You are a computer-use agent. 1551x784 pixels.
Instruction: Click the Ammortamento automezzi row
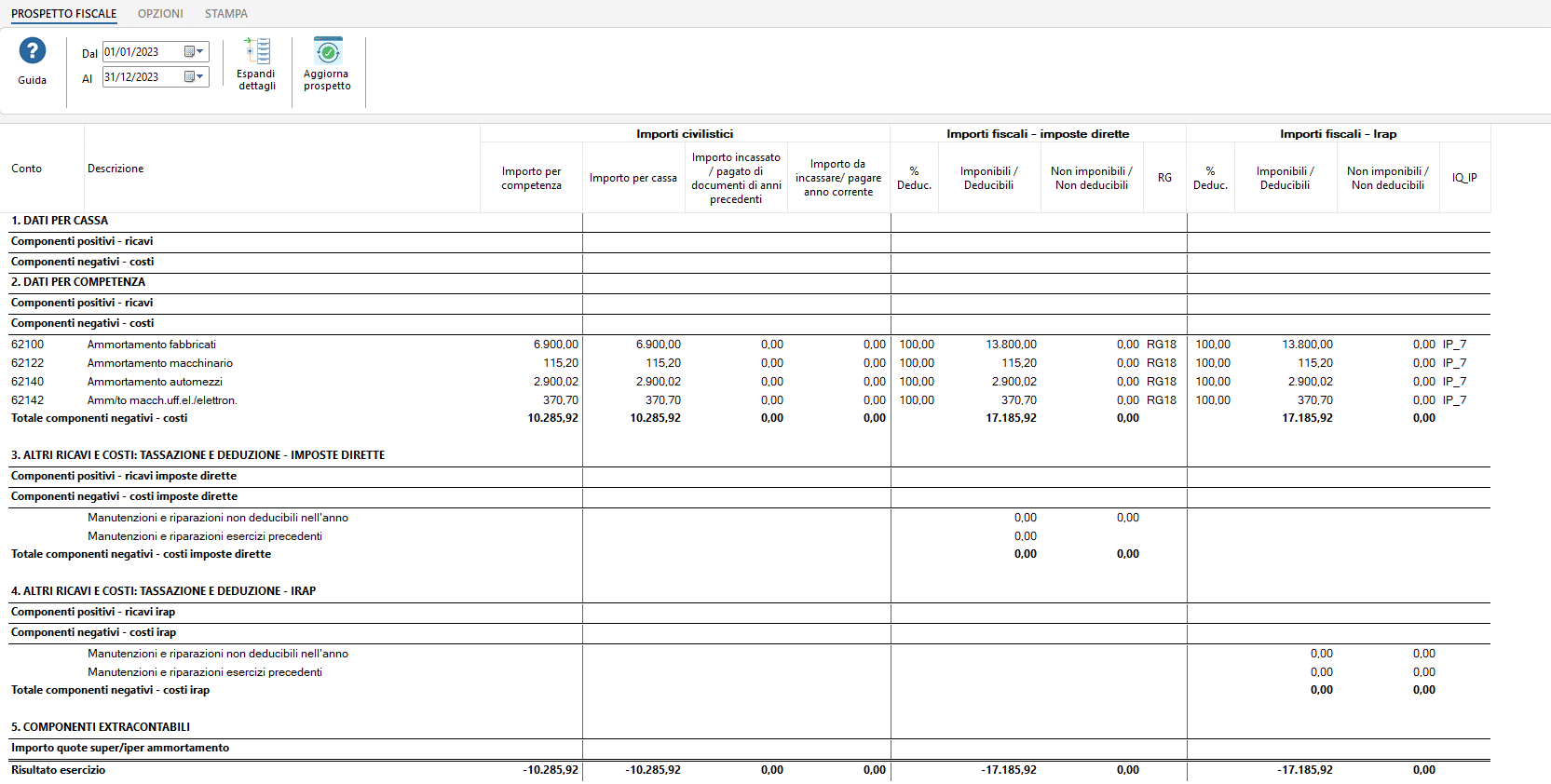155,382
